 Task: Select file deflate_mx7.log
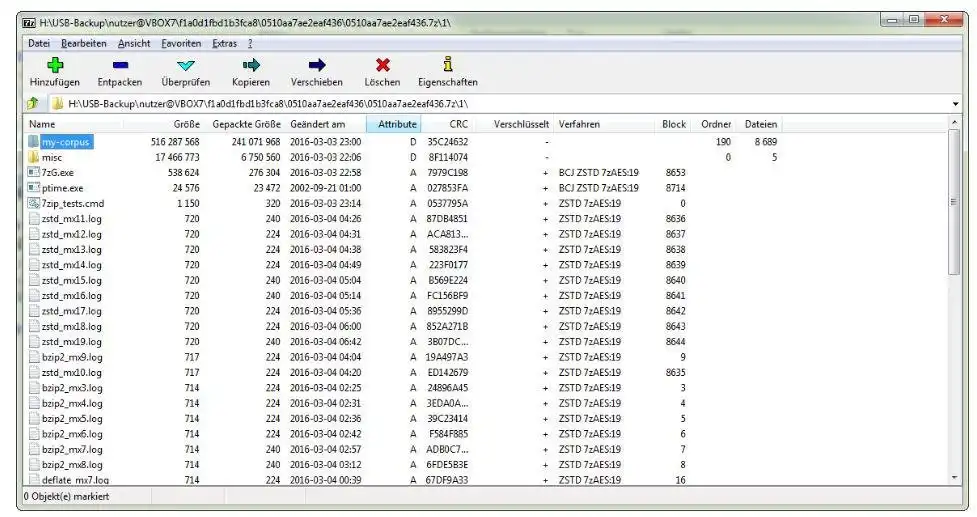coord(75,480)
